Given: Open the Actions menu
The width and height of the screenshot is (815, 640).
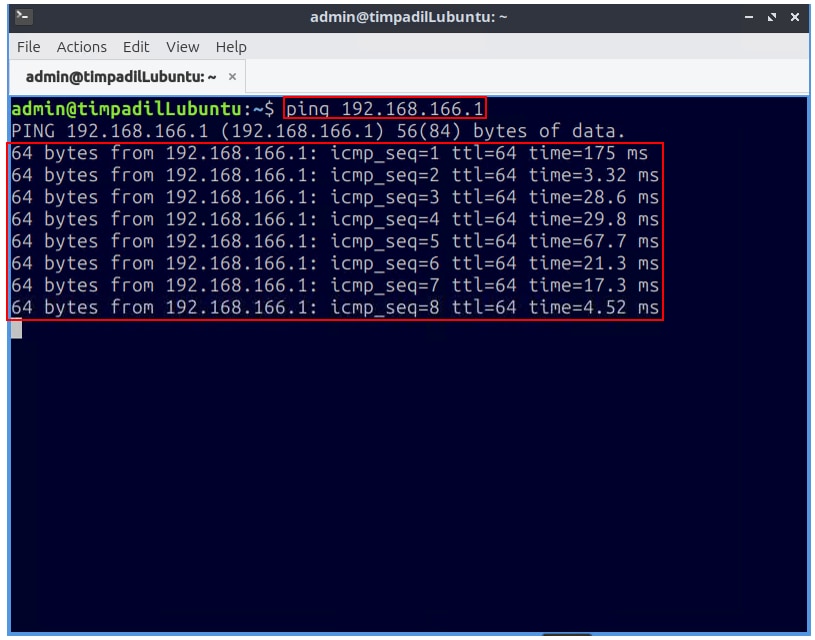Looking at the screenshot, I should point(82,47).
